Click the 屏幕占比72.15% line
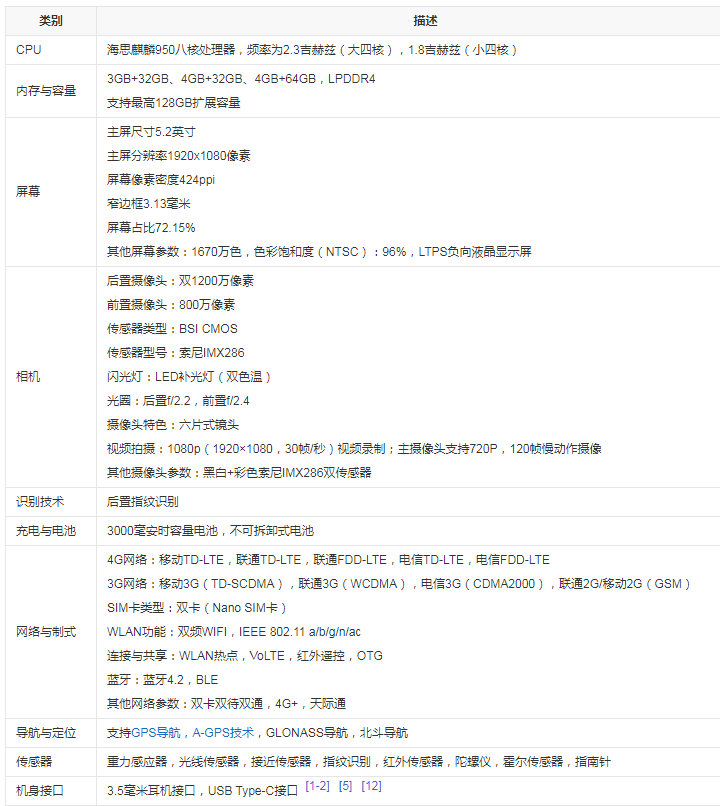The image size is (720, 806). coord(151,228)
